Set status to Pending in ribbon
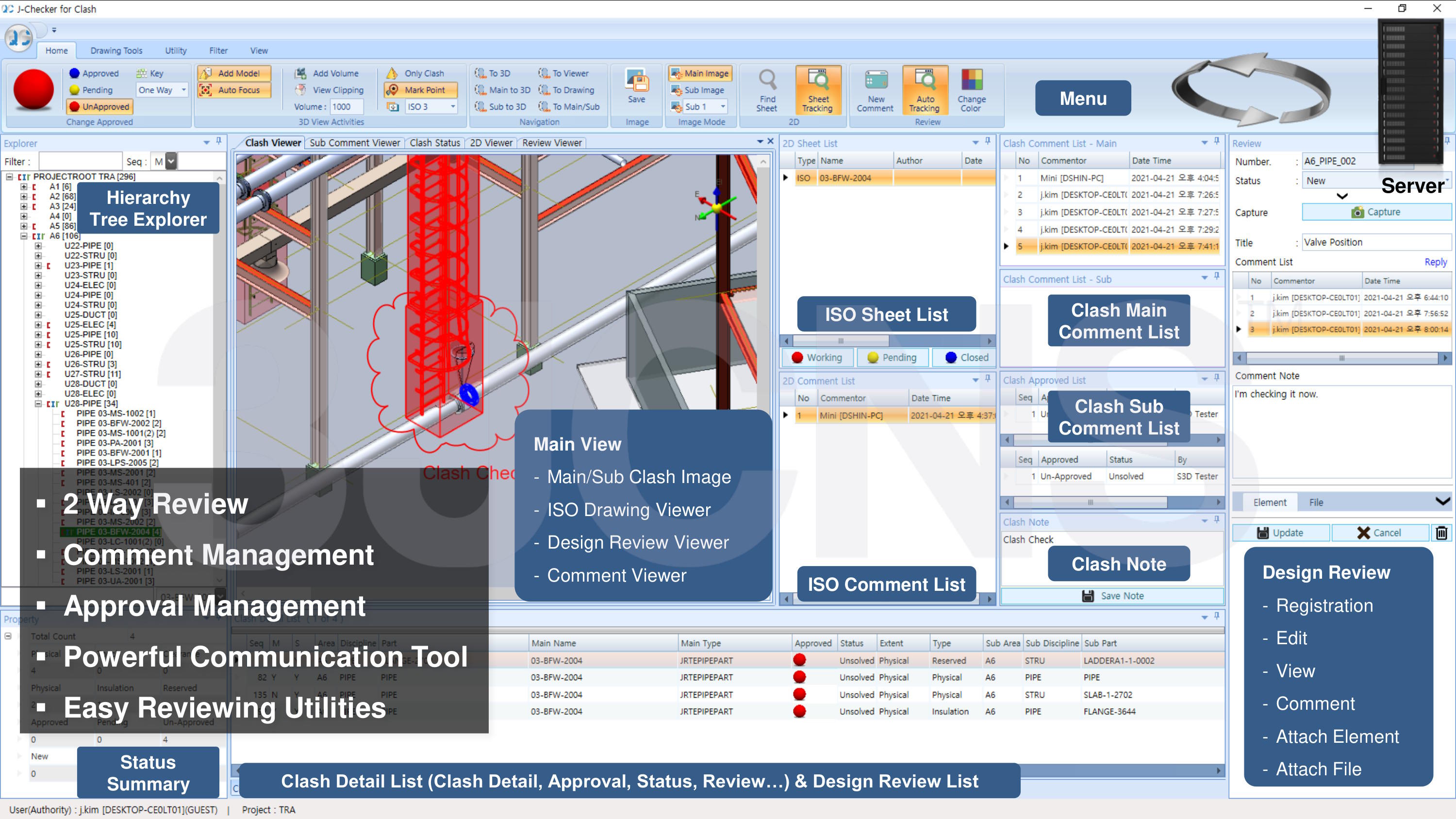The image size is (1456, 819). pyautogui.click(x=91, y=90)
